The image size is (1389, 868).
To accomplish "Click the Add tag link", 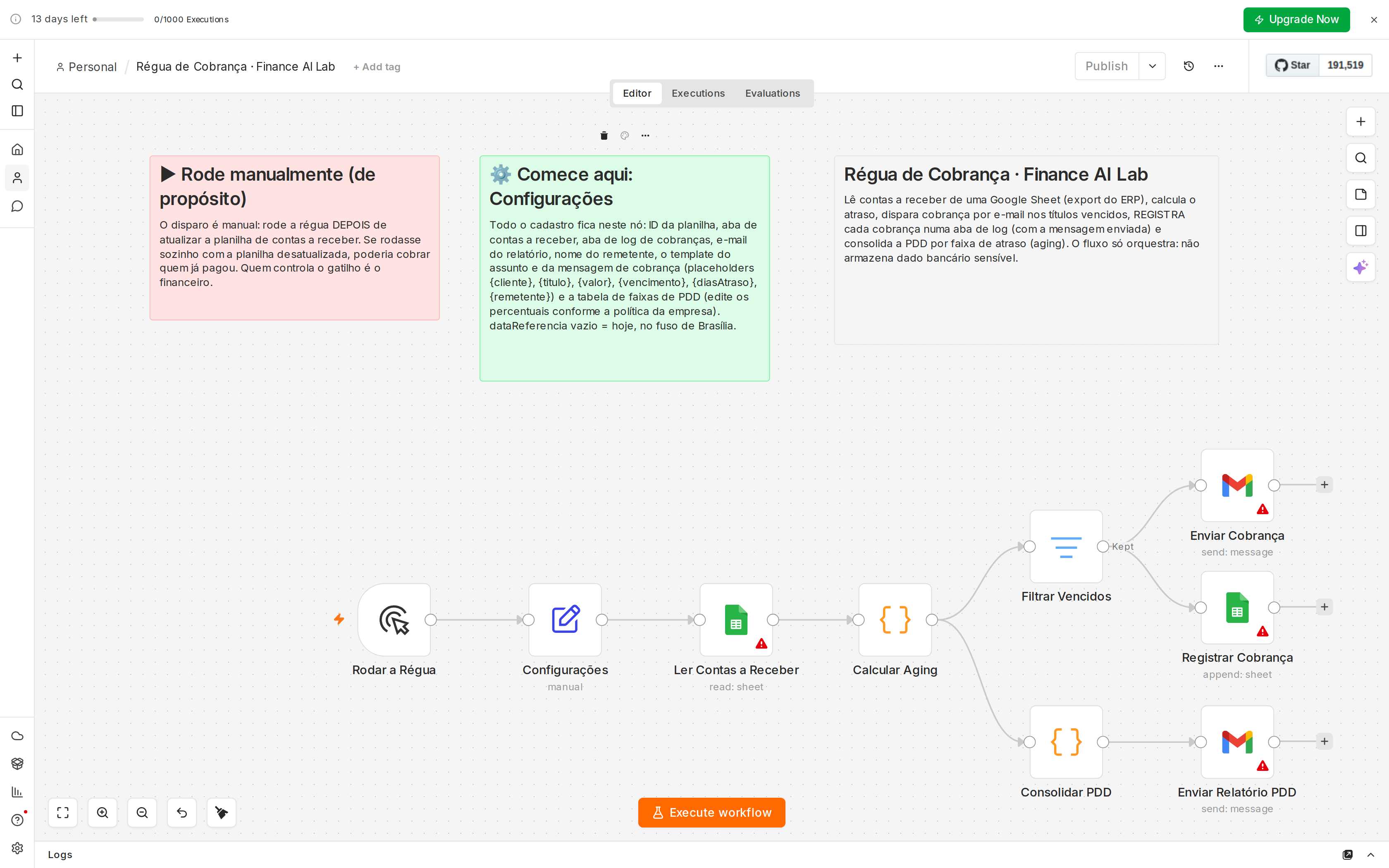I will click(x=377, y=67).
